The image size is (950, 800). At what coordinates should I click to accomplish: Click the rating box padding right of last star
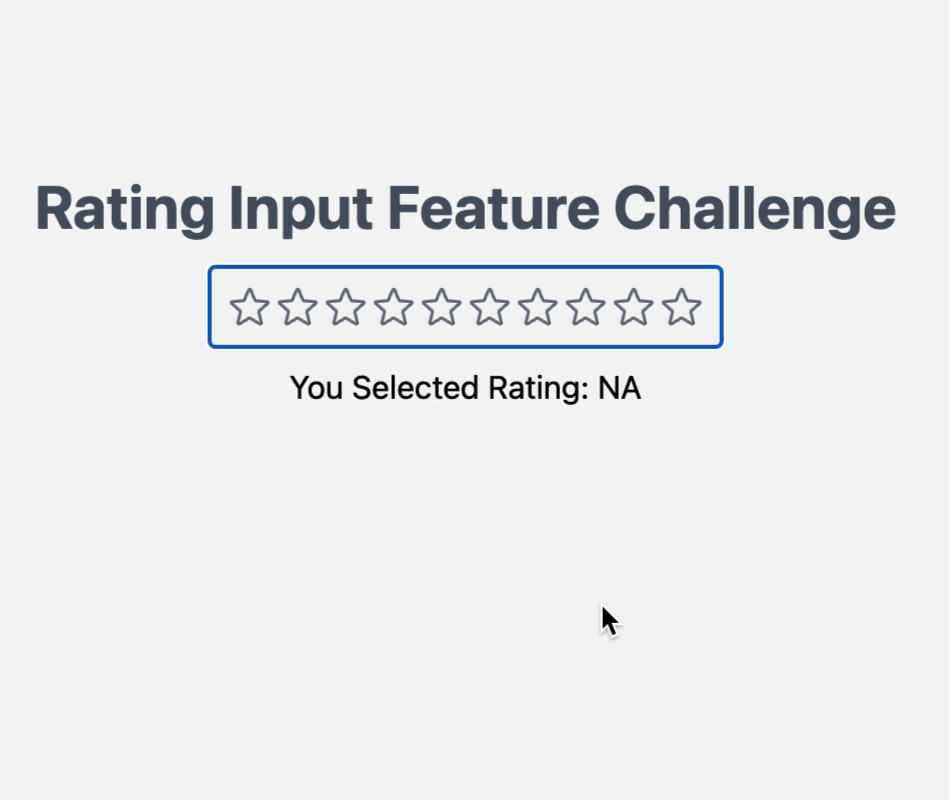712,308
